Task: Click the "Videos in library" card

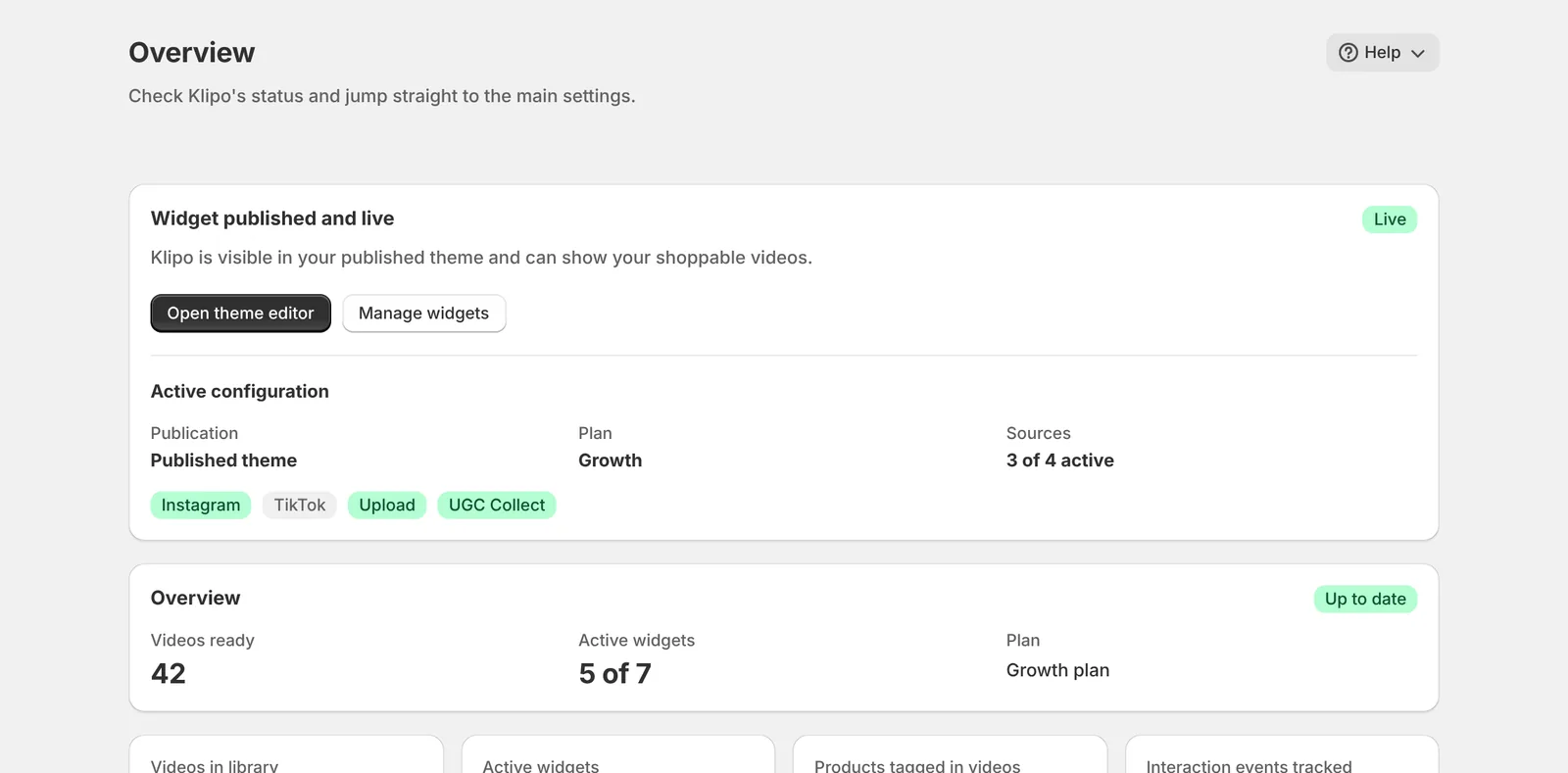Action: pyautogui.click(x=286, y=754)
